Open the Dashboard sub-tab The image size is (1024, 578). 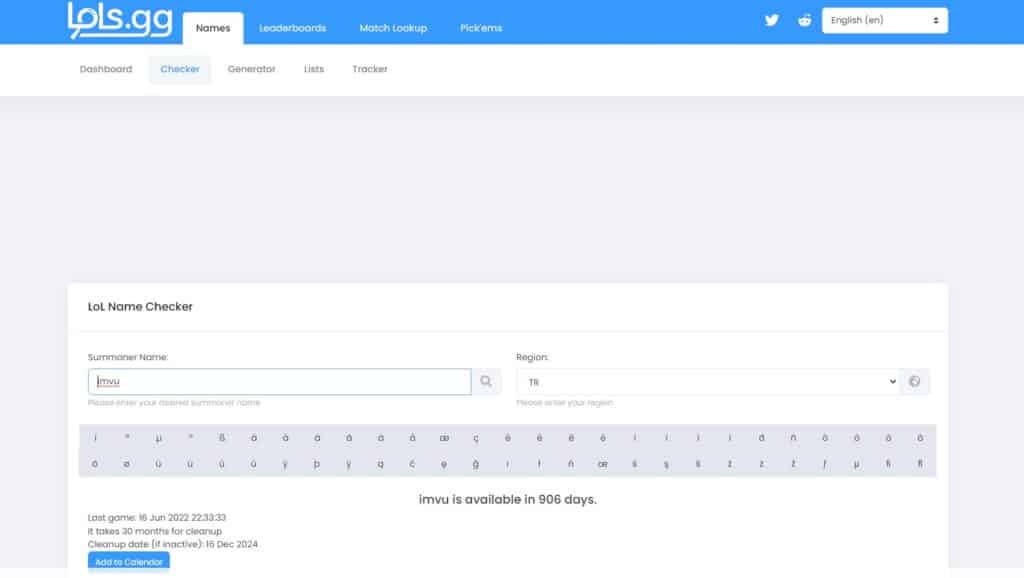tap(106, 69)
